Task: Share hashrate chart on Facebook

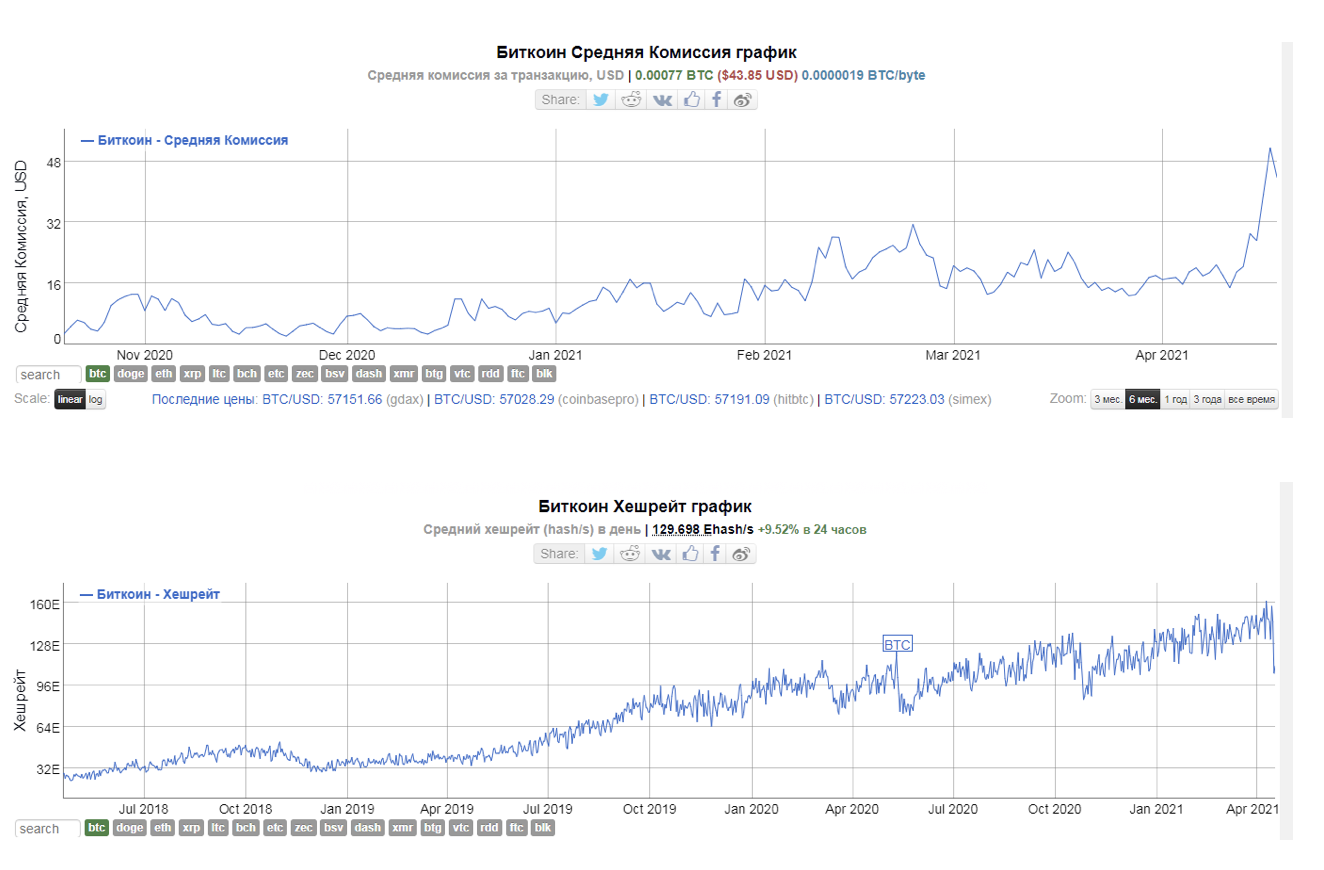Action: pos(716,554)
